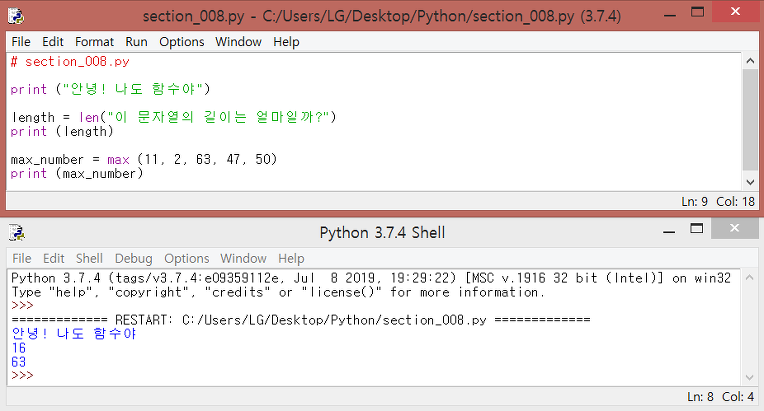Open the Window menu in editor
The image size is (764, 411).
(238, 42)
